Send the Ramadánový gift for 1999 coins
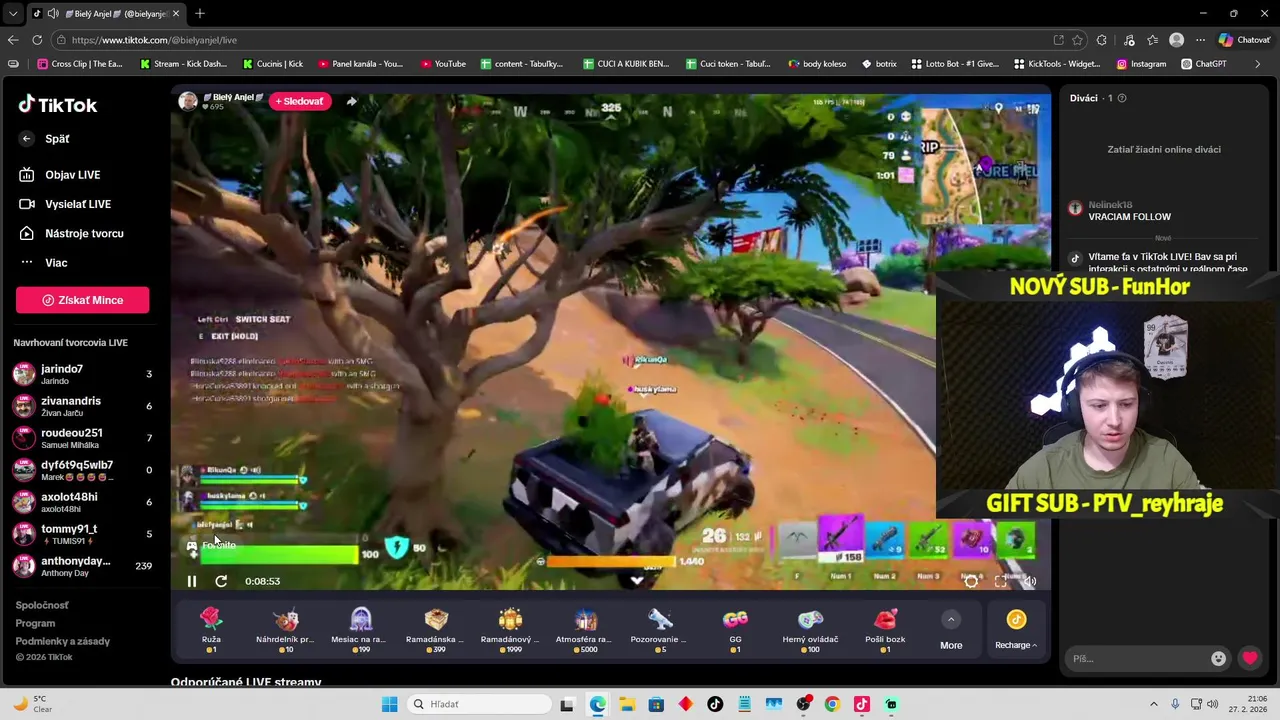 (510, 630)
